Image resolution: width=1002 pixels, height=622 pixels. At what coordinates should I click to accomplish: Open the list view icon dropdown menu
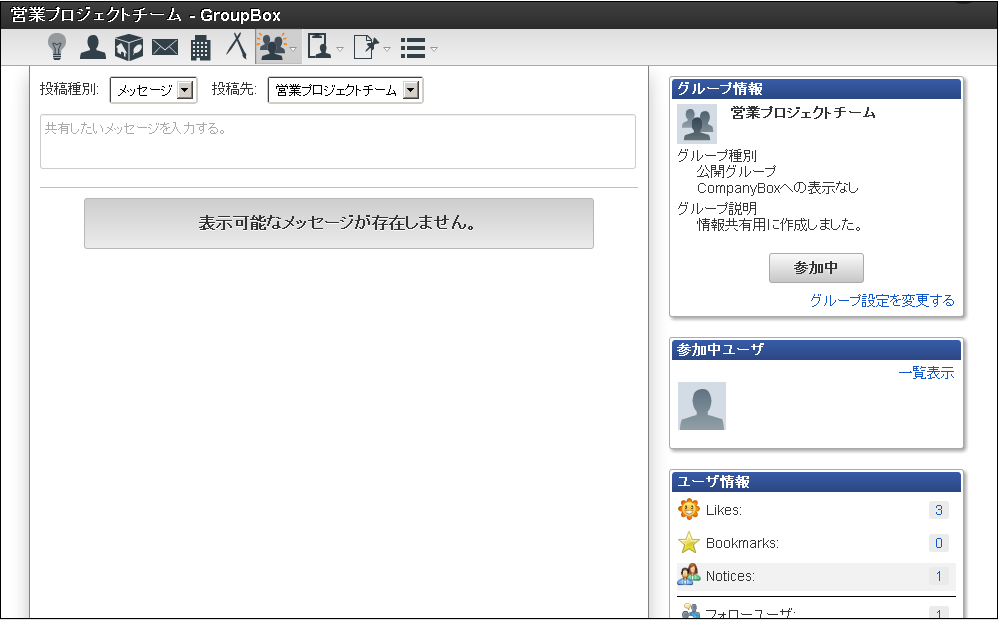[x=419, y=48]
